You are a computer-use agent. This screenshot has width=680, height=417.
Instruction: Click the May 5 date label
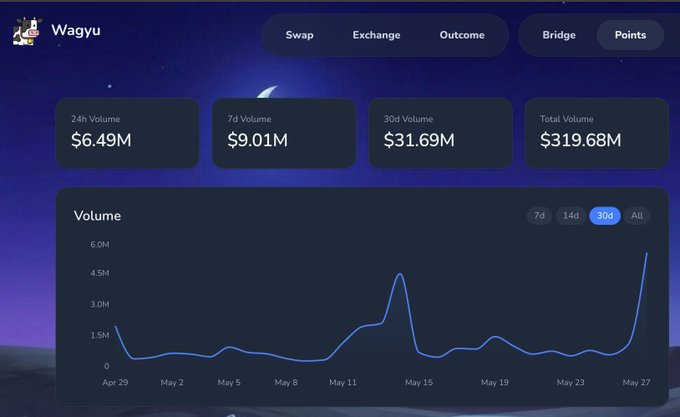tap(229, 382)
